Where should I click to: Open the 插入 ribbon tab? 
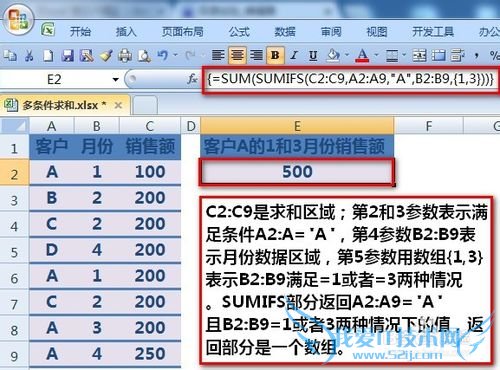point(126,32)
